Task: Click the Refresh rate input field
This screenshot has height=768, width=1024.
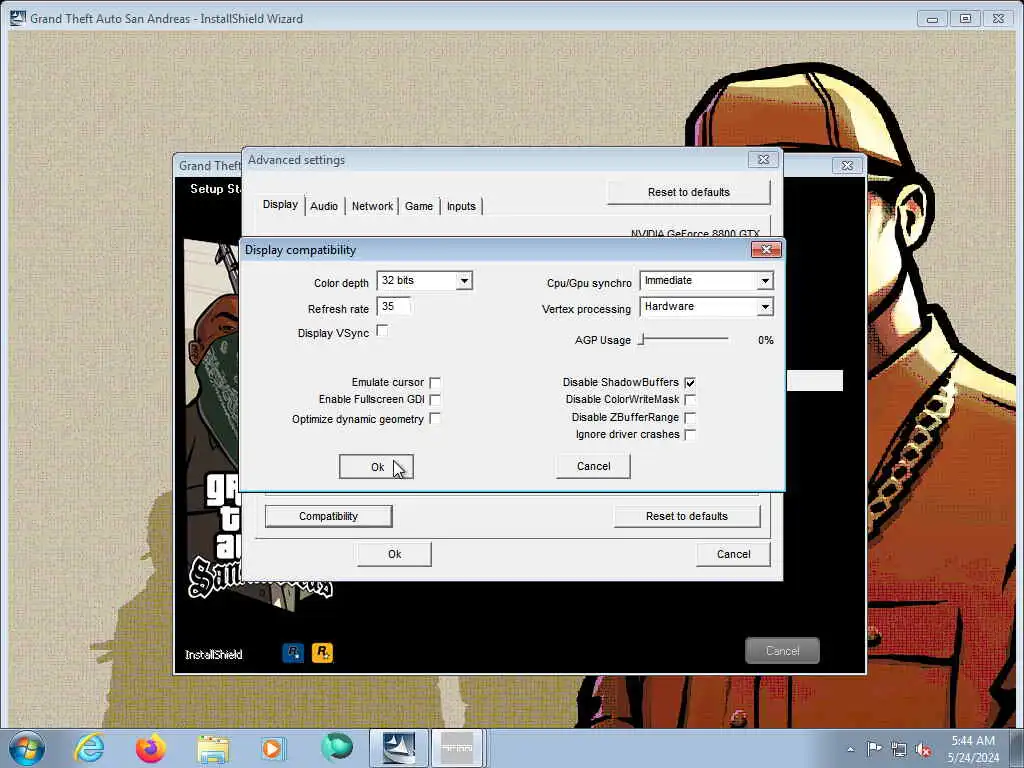Action: (x=394, y=306)
